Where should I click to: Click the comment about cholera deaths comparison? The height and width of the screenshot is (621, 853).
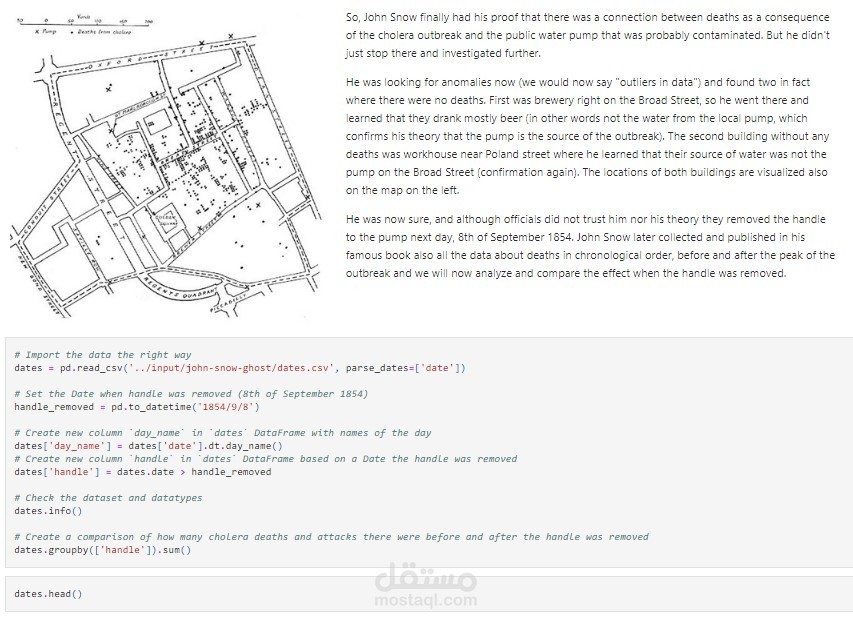pos(331,537)
